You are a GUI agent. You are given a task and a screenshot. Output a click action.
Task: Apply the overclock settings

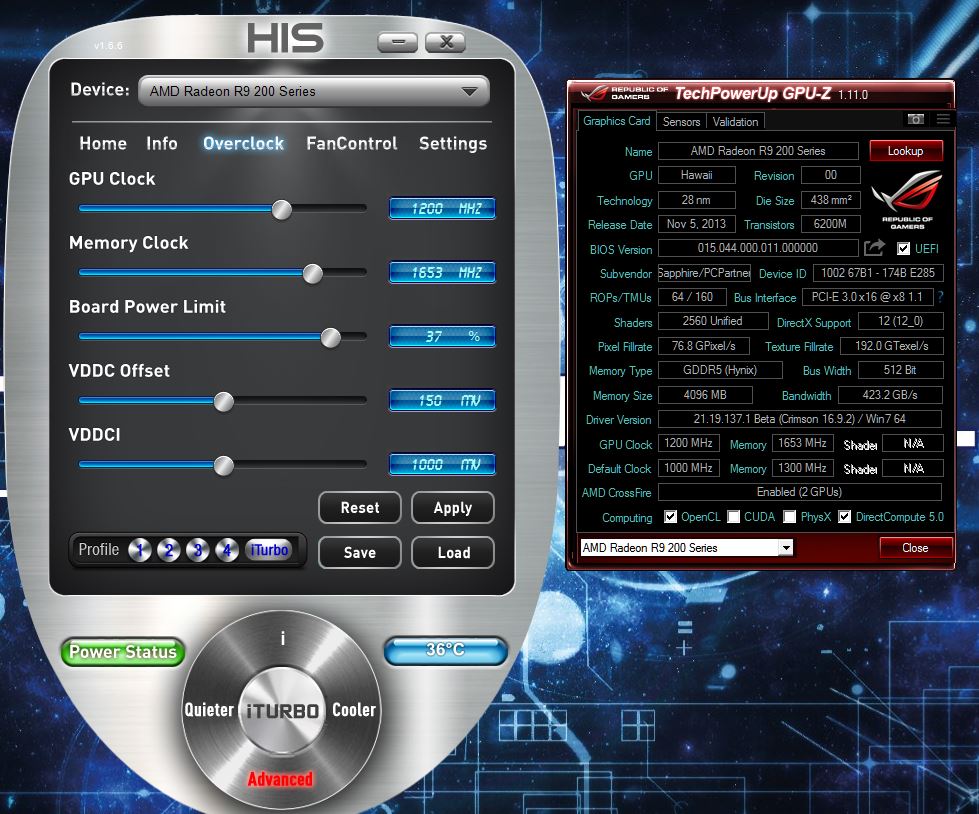point(453,508)
